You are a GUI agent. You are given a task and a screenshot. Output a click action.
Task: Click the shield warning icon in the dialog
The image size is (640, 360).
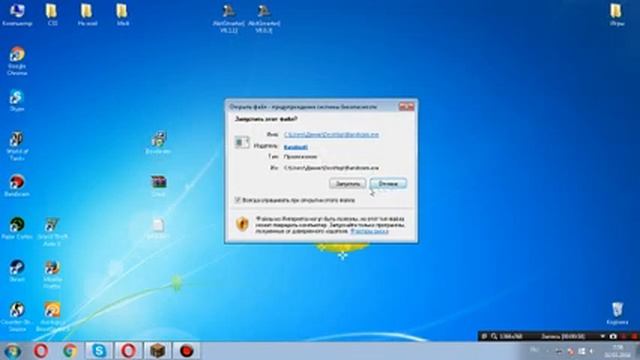pos(242,224)
